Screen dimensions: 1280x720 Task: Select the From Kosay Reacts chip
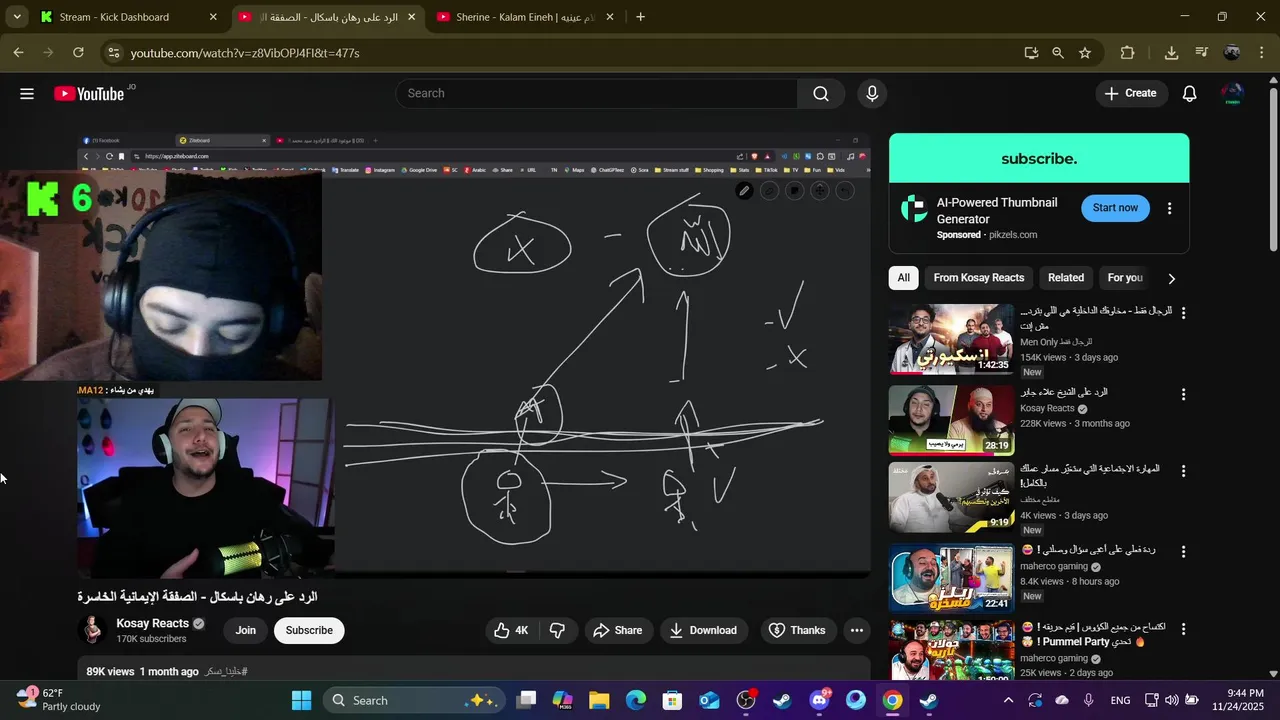[979, 278]
